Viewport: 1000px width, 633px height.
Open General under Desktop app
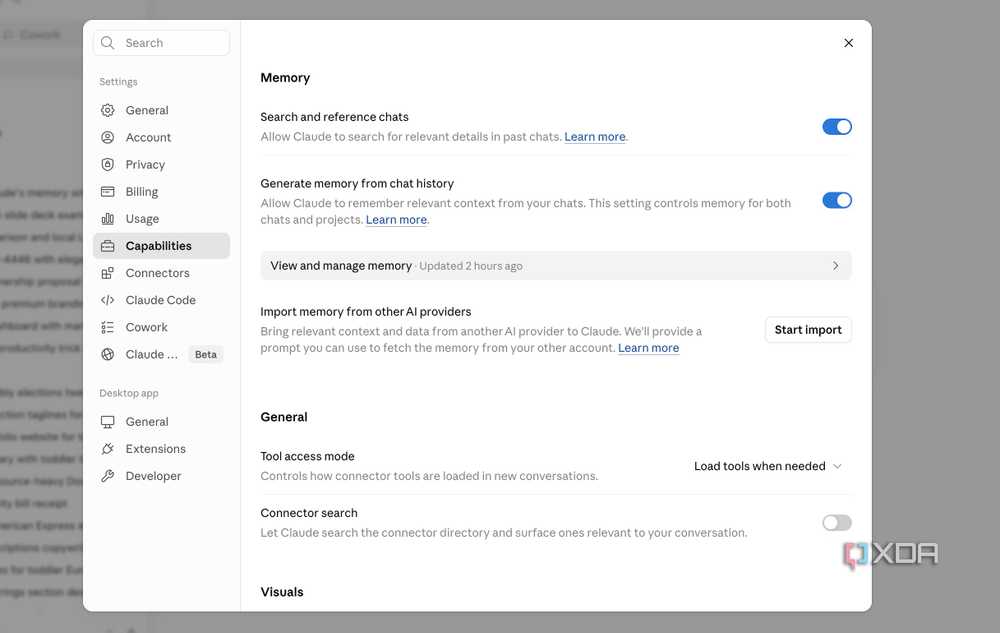pos(161,421)
